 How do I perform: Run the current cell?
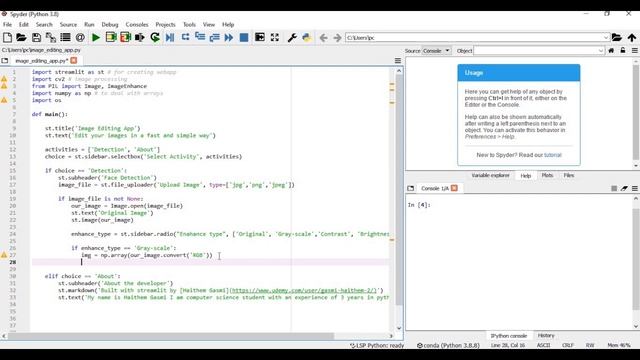111,38
